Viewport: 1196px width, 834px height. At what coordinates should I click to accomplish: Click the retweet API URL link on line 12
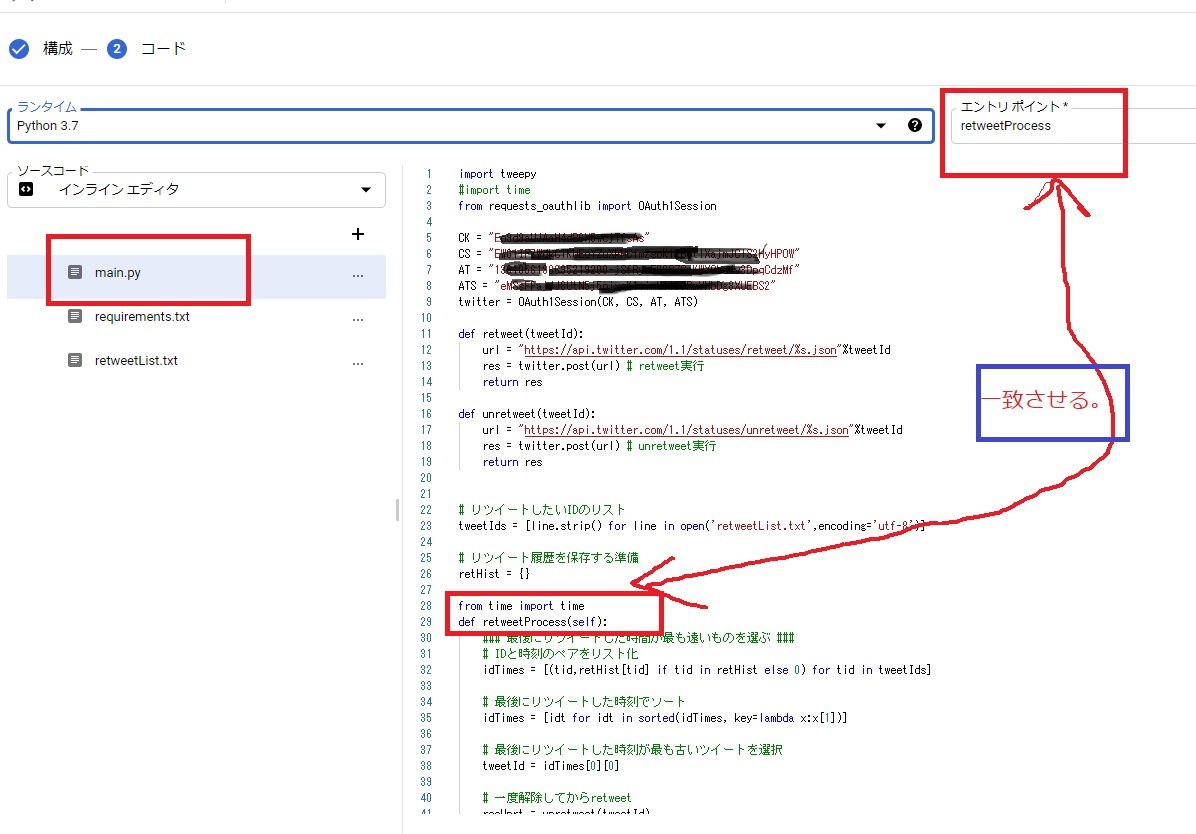coord(680,350)
